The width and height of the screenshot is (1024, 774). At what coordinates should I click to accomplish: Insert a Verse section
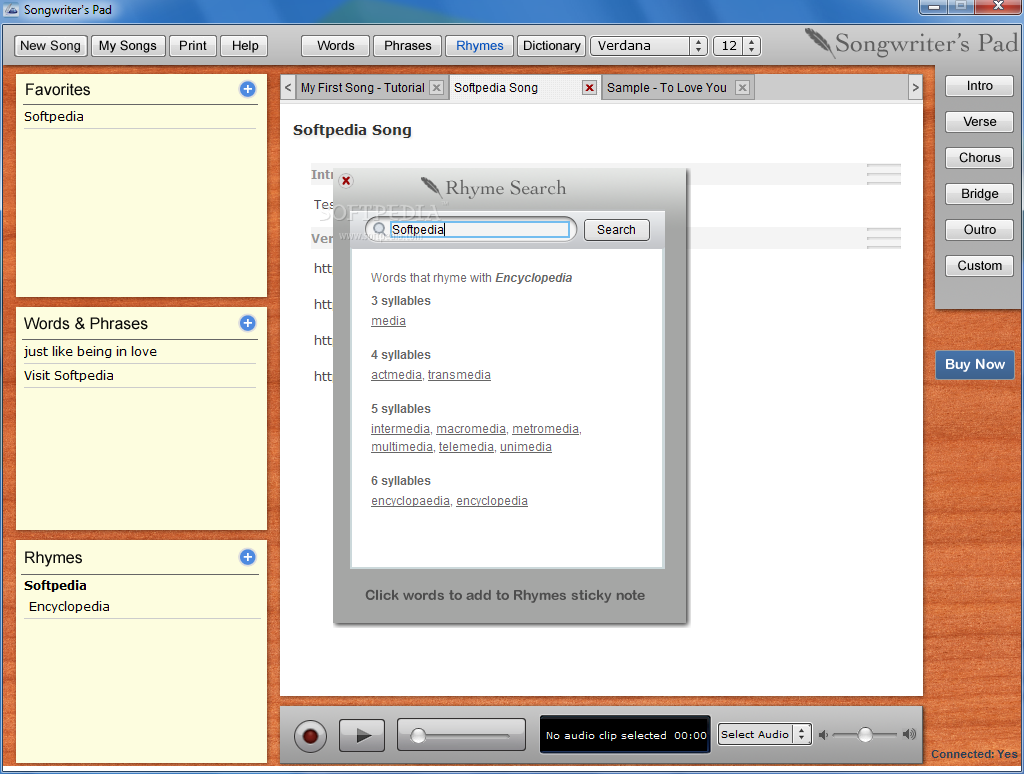pyautogui.click(x=979, y=121)
